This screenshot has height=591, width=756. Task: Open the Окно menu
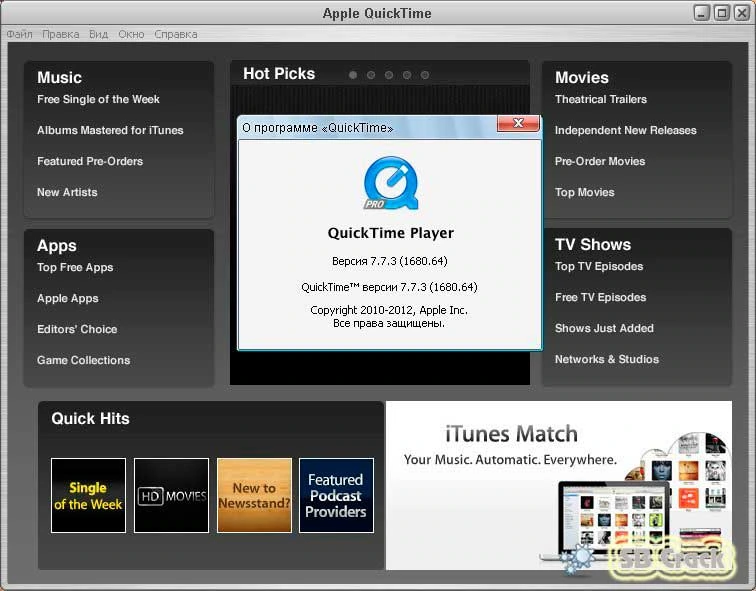tap(131, 34)
